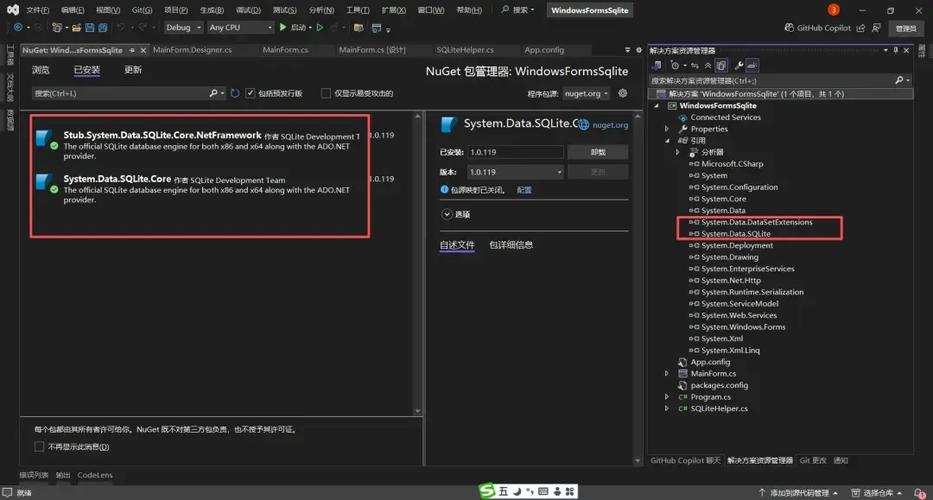The width and height of the screenshot is (933, 500).
Task: Open the 包详细信息 package details tab
Action: click(511, 245)
